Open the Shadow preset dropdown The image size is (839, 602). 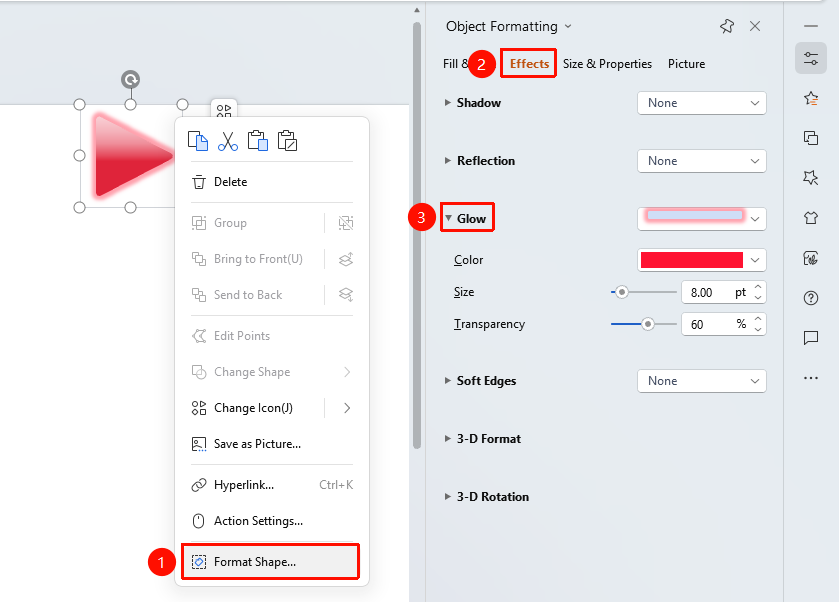pos(701,103)
